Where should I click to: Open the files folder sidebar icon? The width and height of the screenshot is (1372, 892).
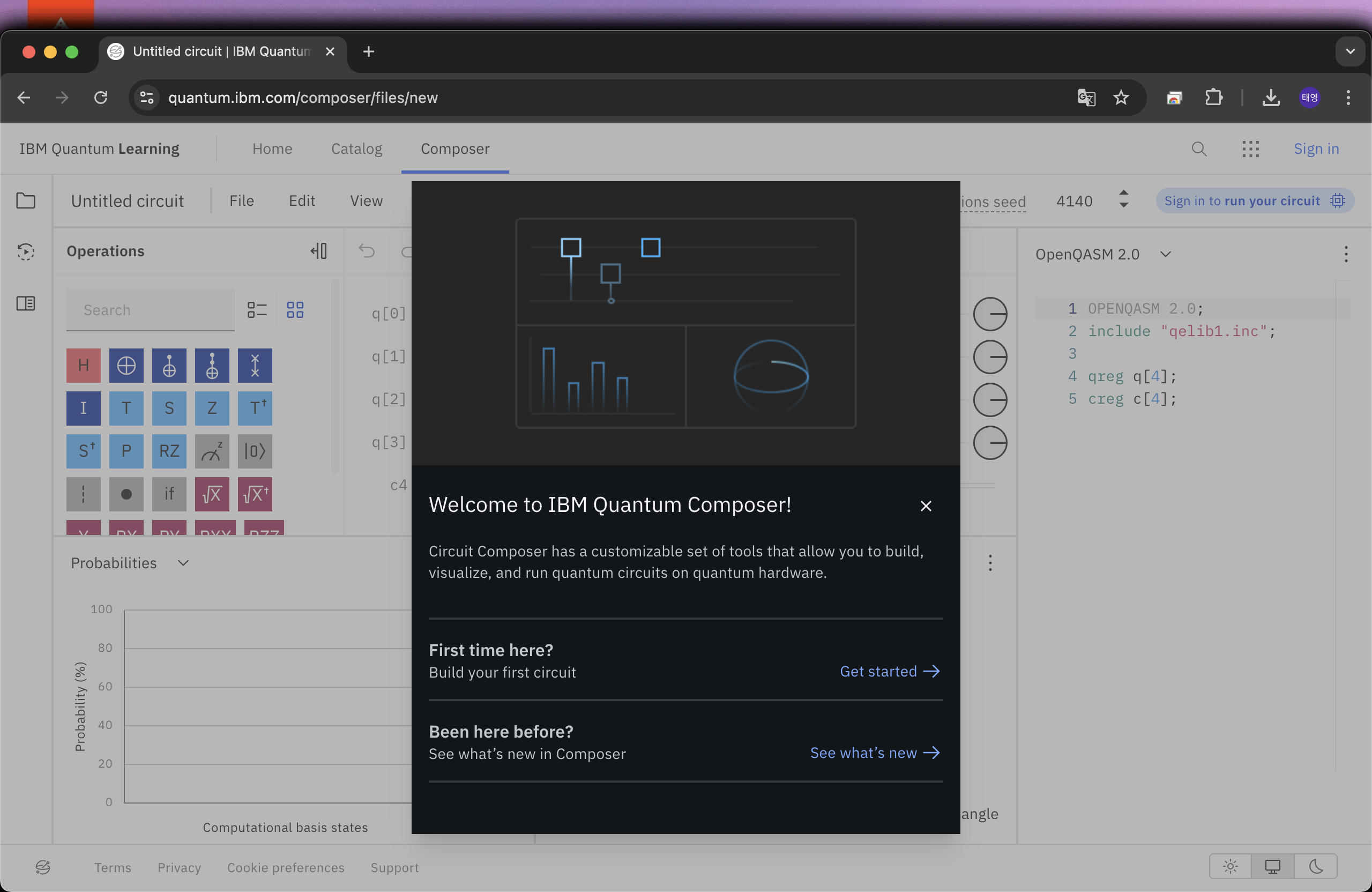click(25, 200)
